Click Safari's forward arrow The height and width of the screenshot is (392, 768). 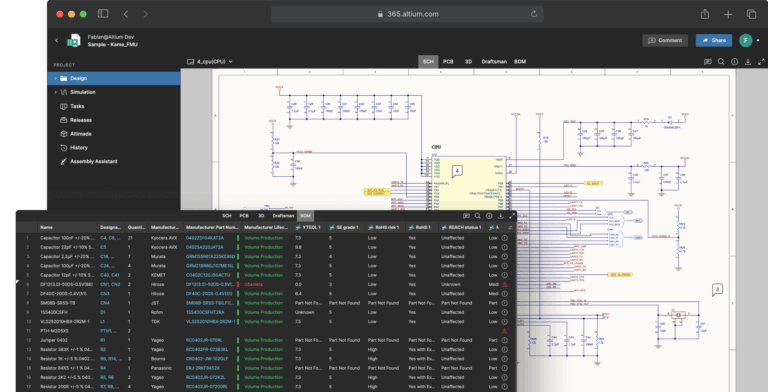coord(145,14)
